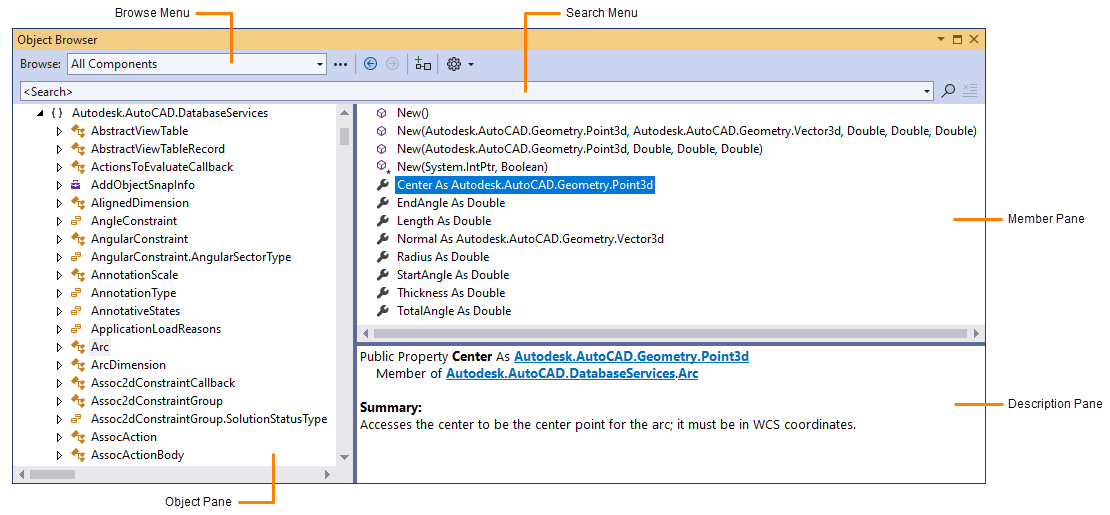Viewport: 1110px width, 515px height.
Task: Click the TotalAngle property wrench icon
Action: point(382,311)
